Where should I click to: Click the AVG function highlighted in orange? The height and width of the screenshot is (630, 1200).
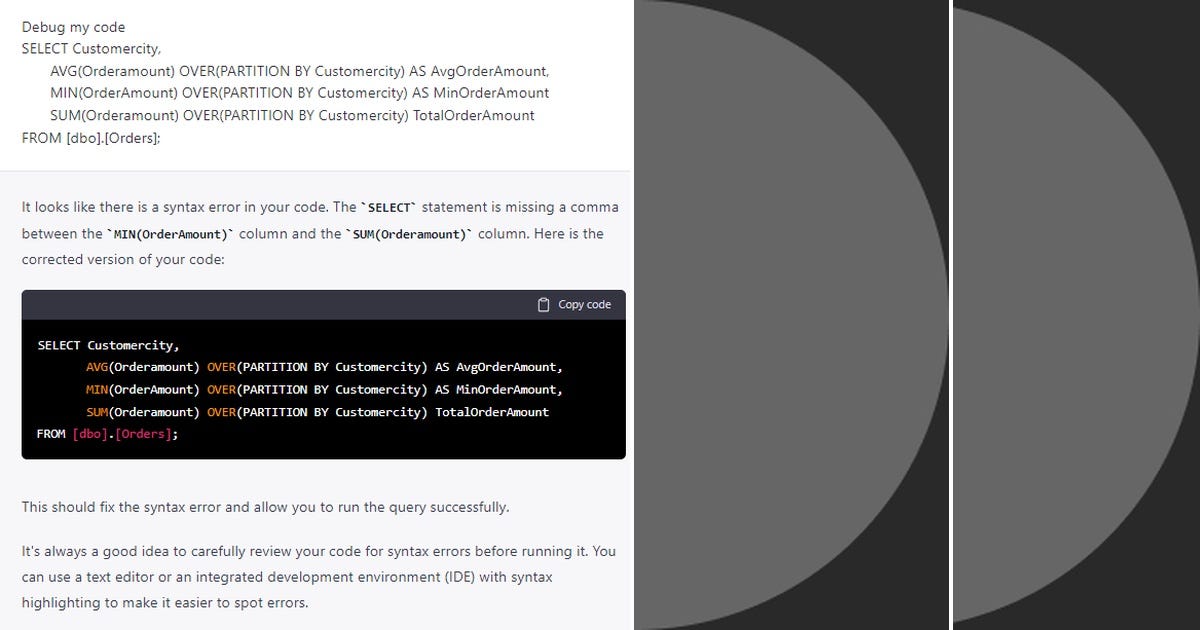click(x=96, y=367)
